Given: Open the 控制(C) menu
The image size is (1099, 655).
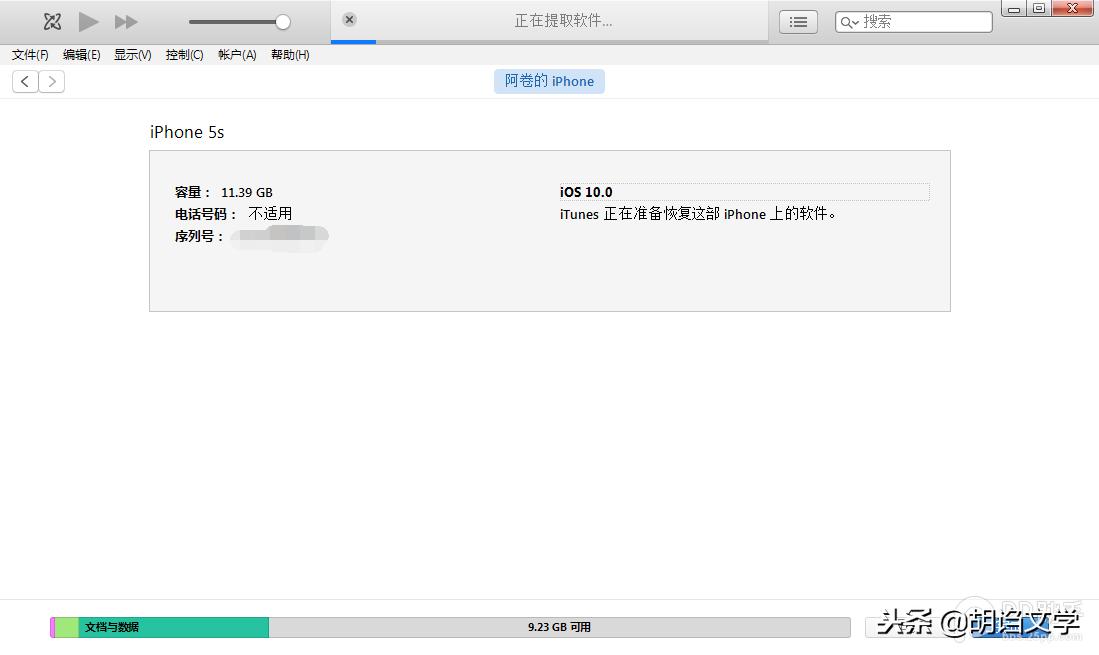Looking at the screenshot, I should tap(184, 55).
